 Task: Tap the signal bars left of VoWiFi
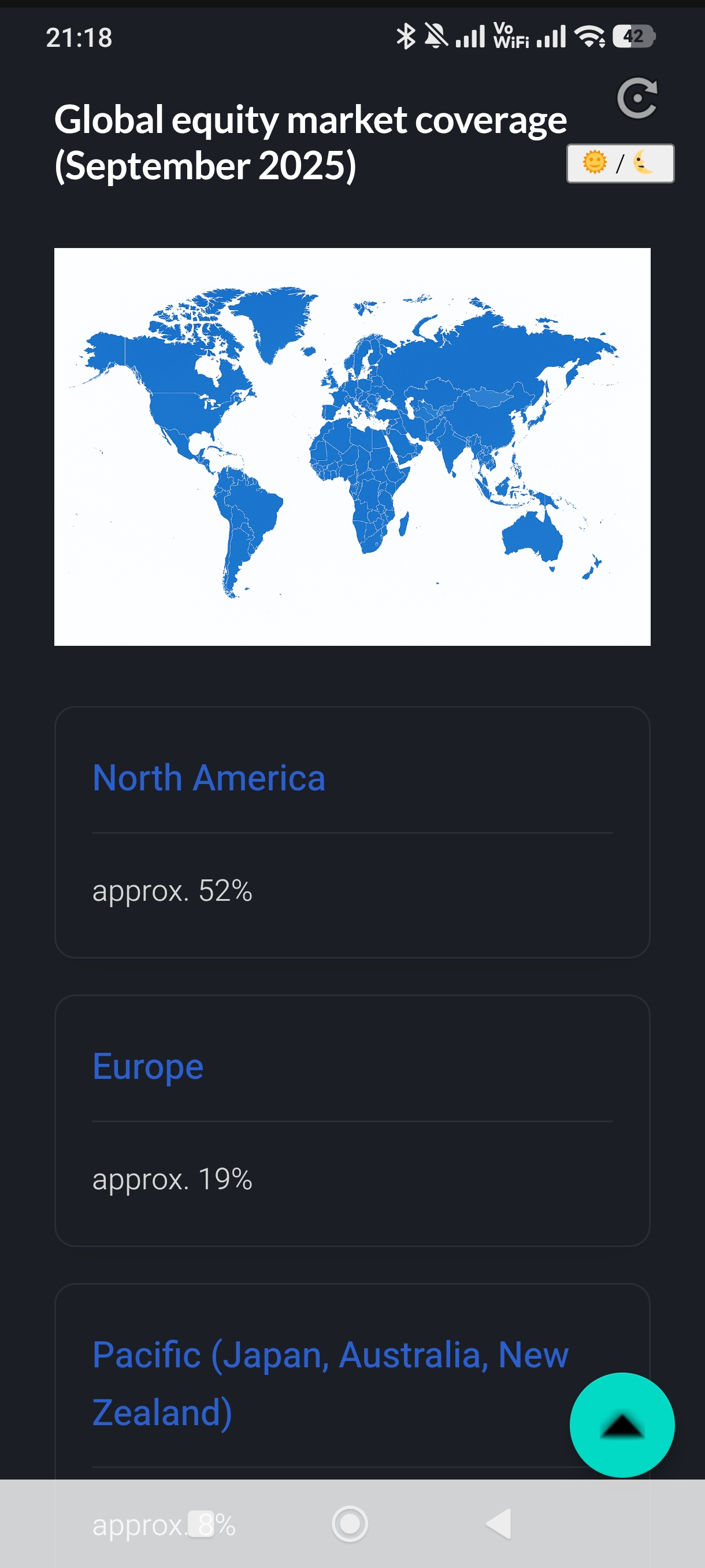pos(470,36)
